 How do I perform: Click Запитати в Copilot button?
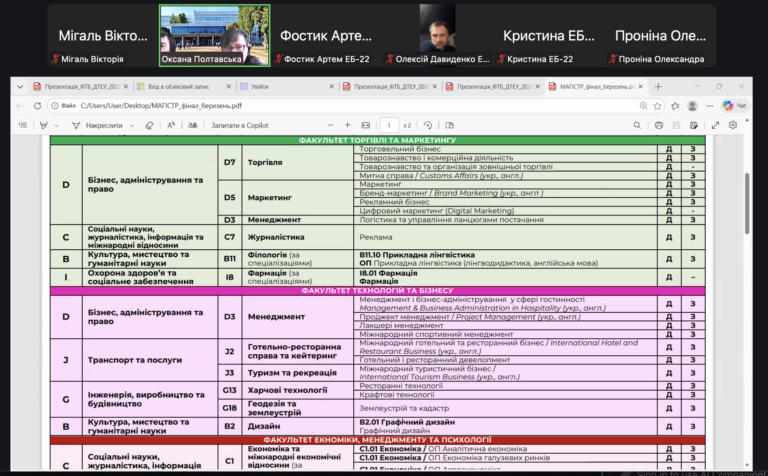pyautogui.click(x=240, y=126)
